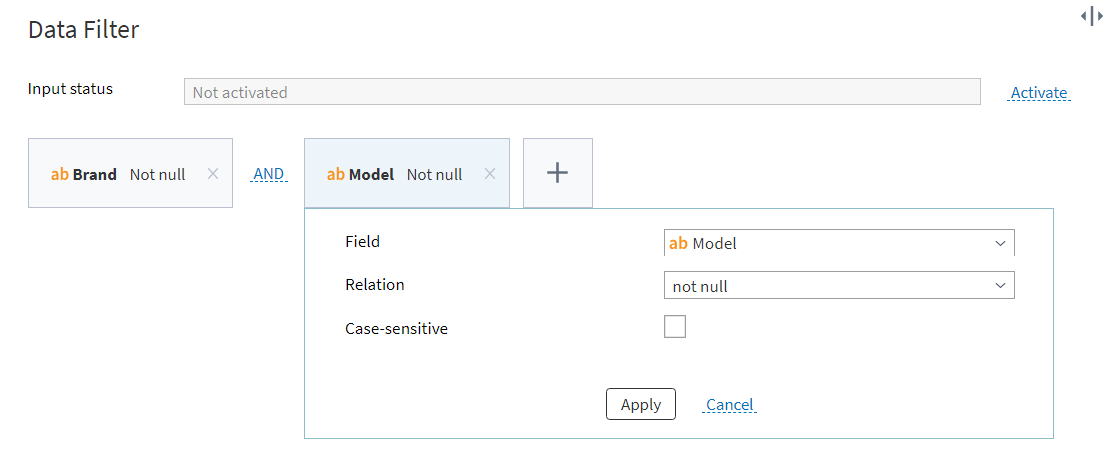Expand the Relation dropdown chevron arrow
Viewport: 1107px width, 457px height.
[x=1000, y=286]
